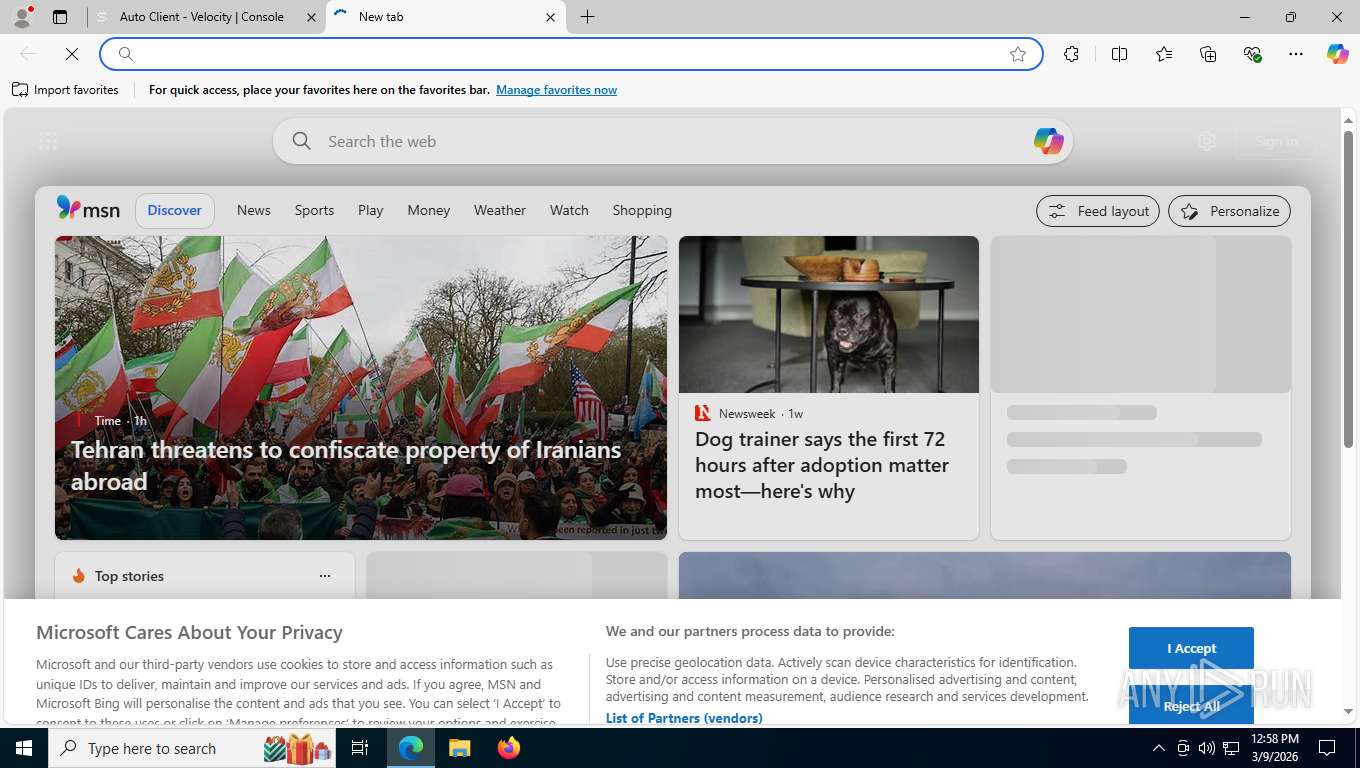
Task: Add this page to favorites star
Action: click(x=1018, y=54)
